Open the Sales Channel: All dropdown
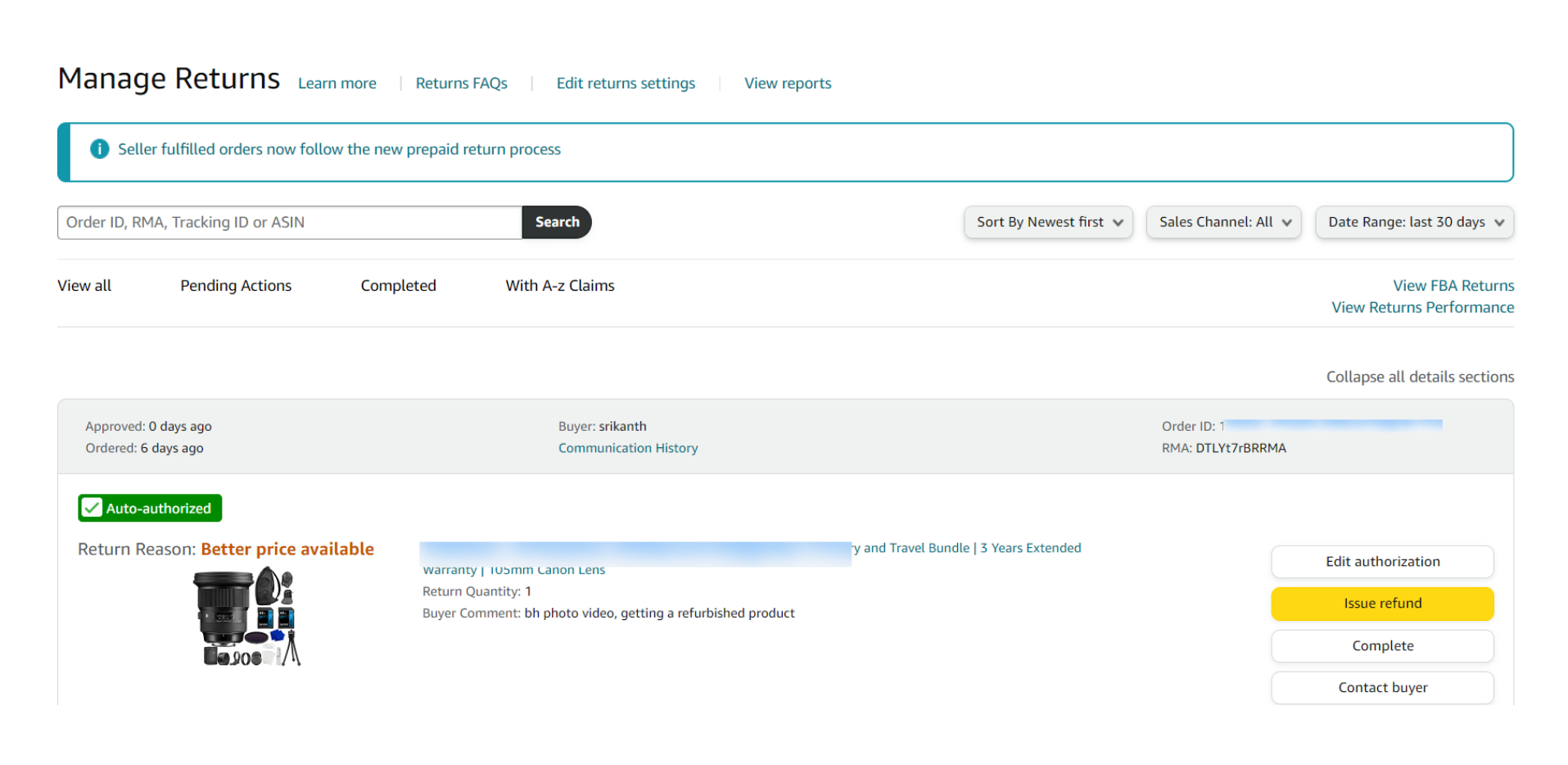This screenshot has width=1568, height=765. pos(1223,222)
